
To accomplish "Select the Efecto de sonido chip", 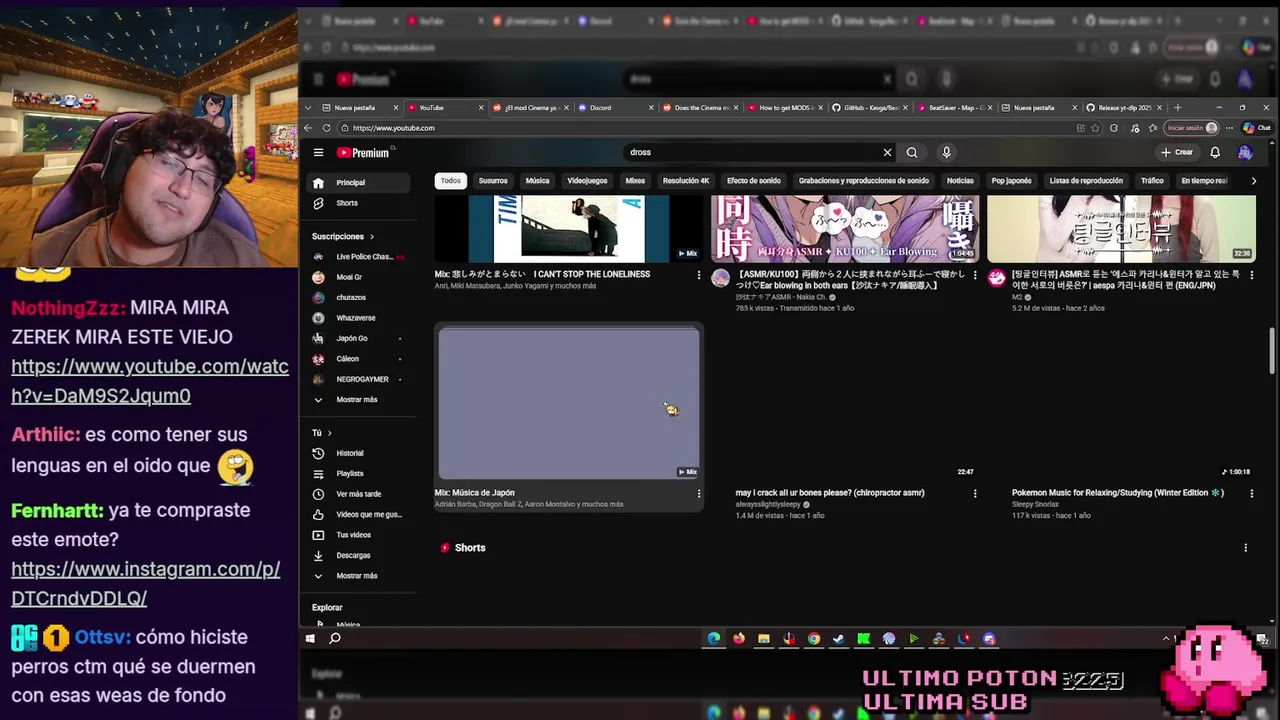I will [x=754, y=181].
